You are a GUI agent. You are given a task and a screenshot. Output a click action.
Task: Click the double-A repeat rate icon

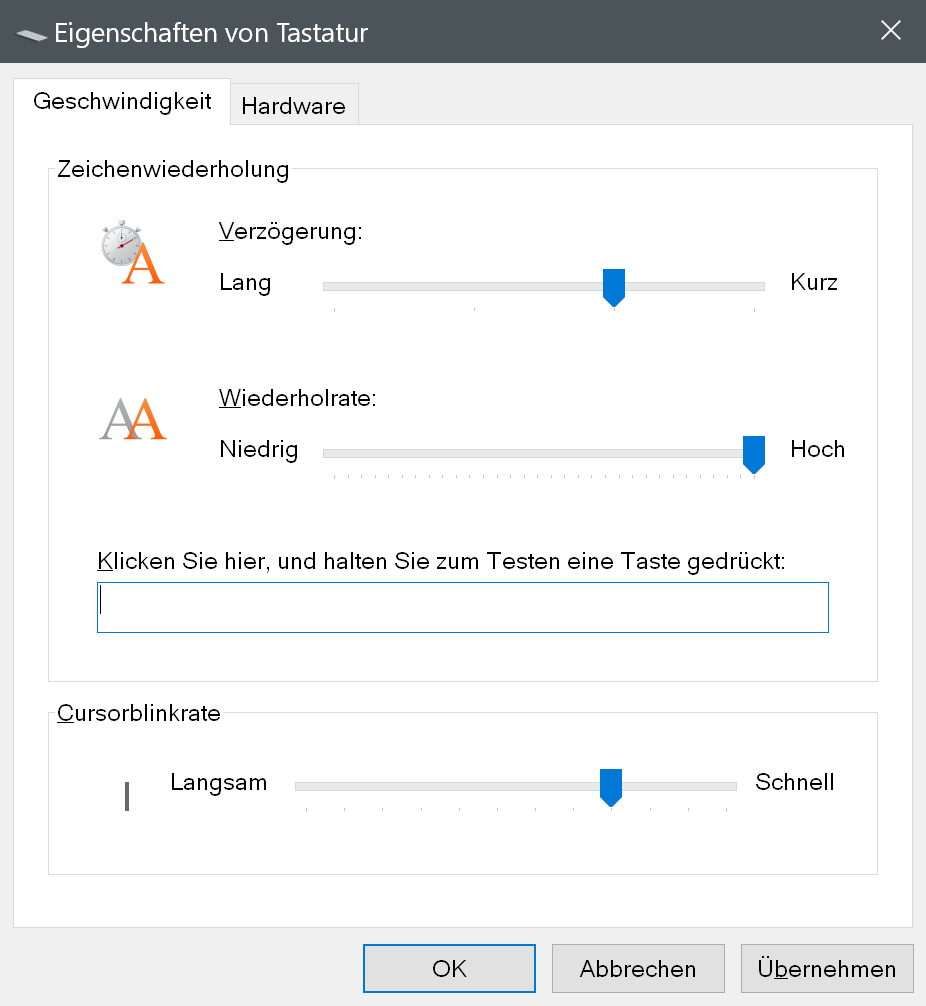(x=133, y=420)
